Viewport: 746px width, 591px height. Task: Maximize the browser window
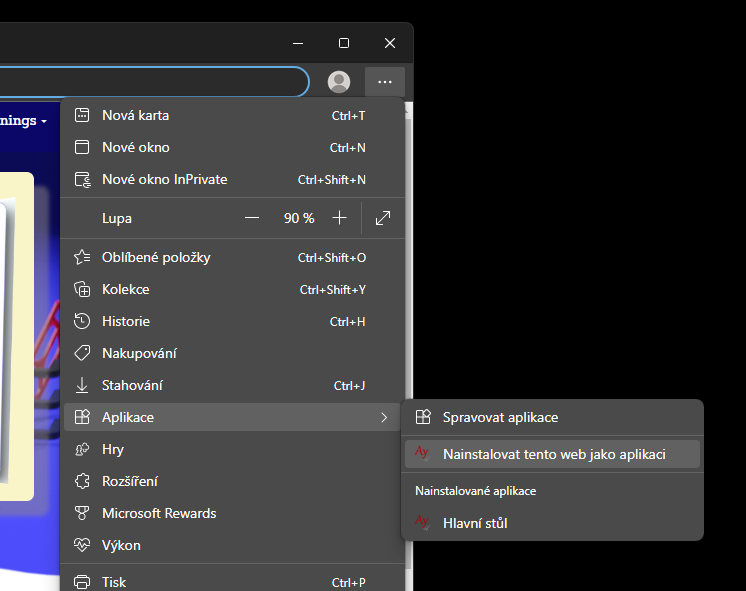click(x=344, y=43)
